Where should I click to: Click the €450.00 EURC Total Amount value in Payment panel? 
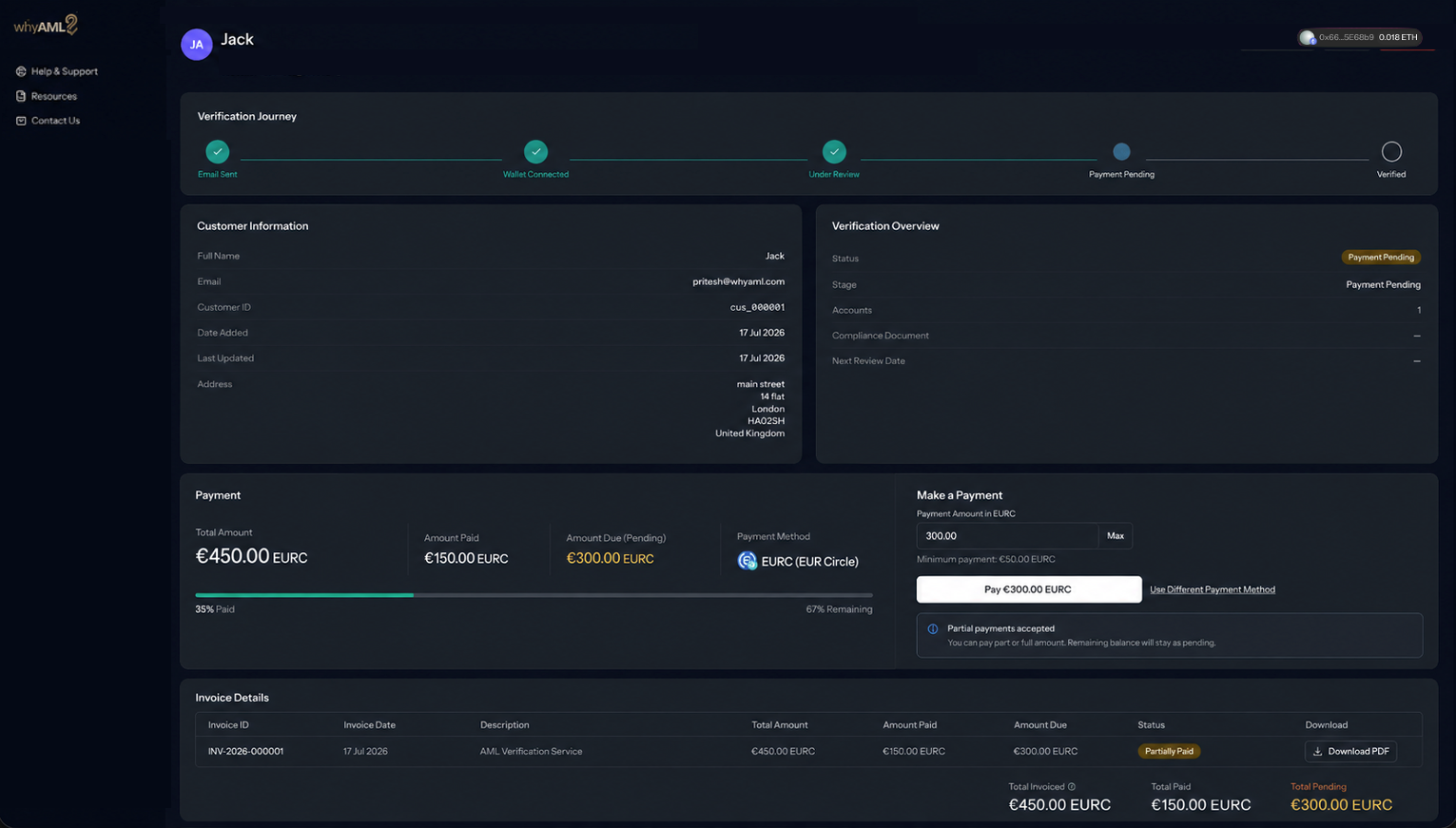(251, 557)
